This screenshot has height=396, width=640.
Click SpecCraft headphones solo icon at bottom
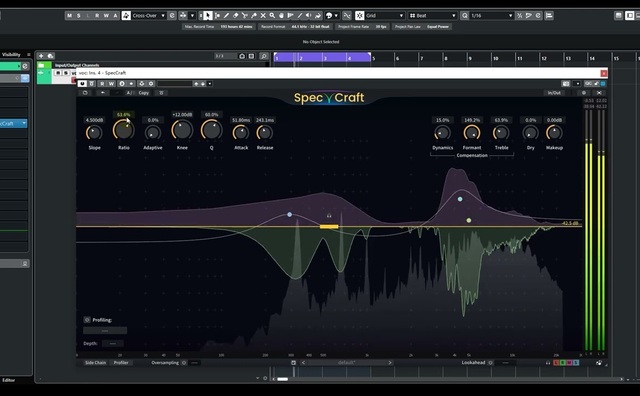[548, 363]
